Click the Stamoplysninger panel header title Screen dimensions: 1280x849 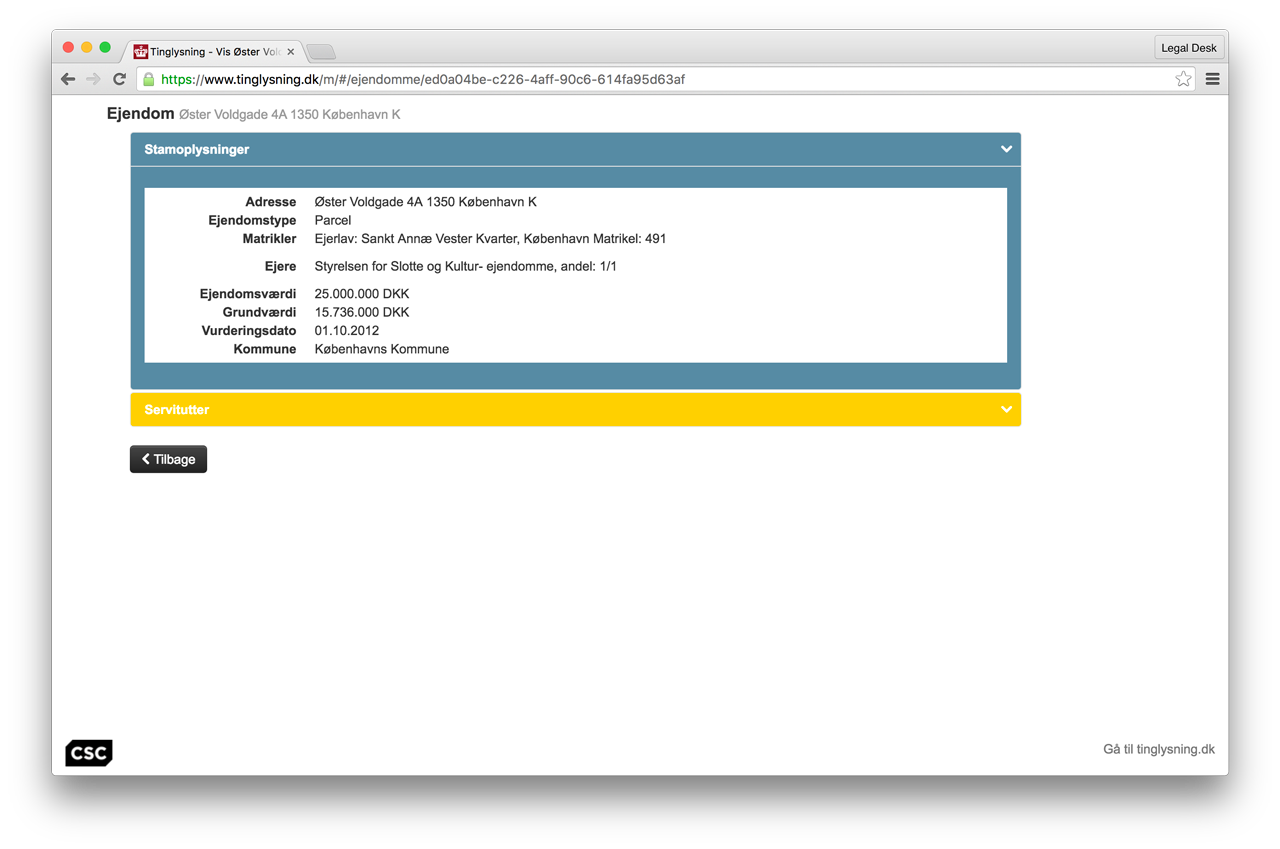pyautogui.click(x=196, y=149)
